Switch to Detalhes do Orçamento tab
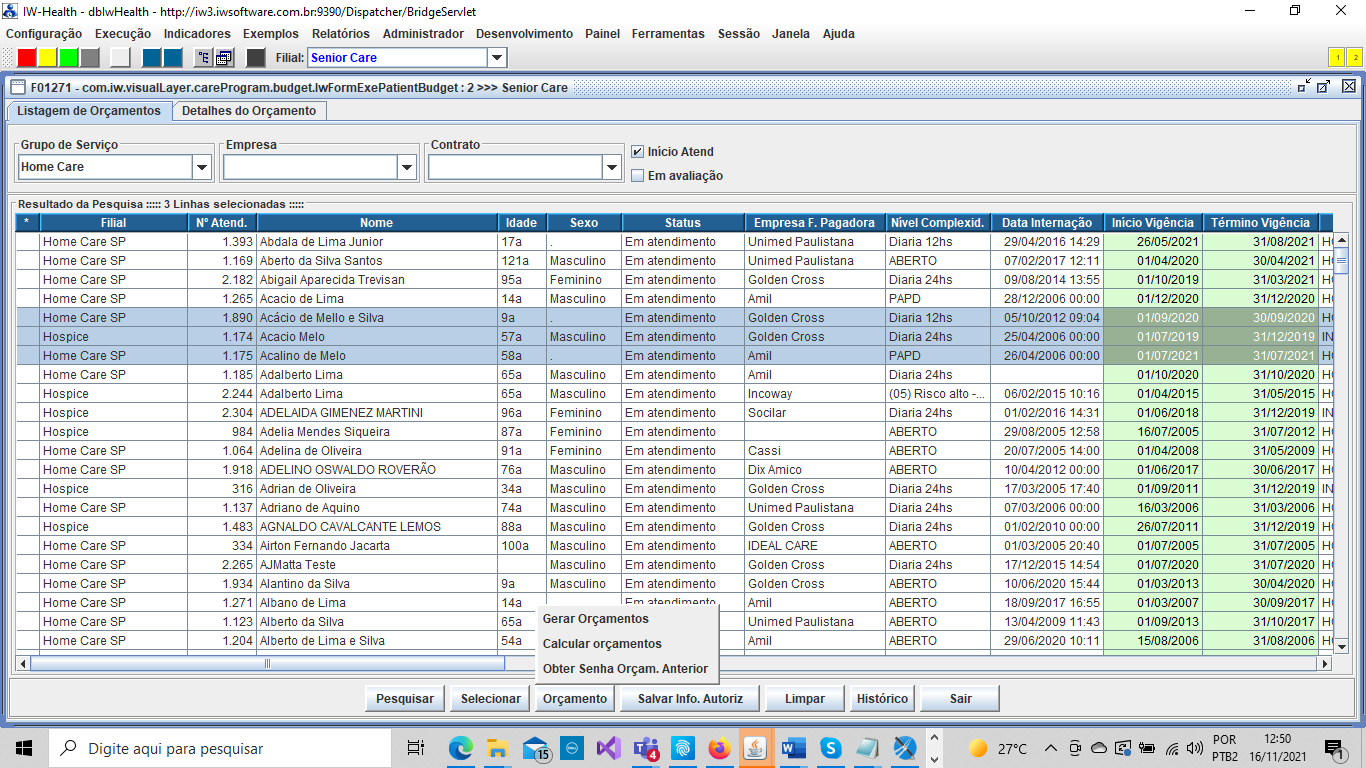 (x=248, y=111)
